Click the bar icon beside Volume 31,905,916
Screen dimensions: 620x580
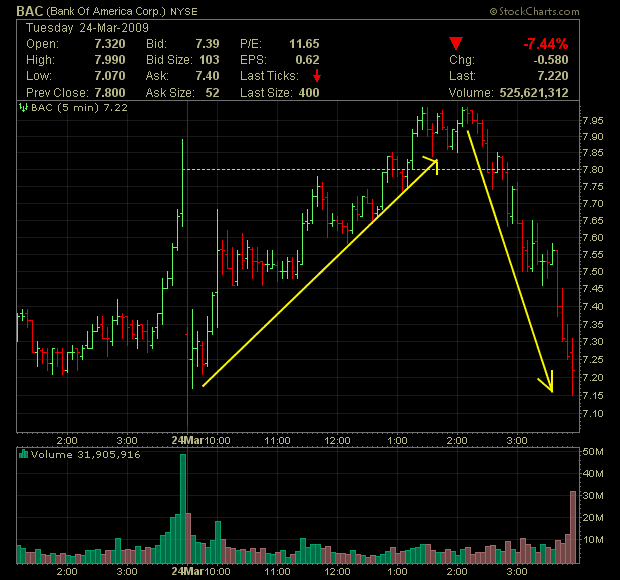(23, 454)
